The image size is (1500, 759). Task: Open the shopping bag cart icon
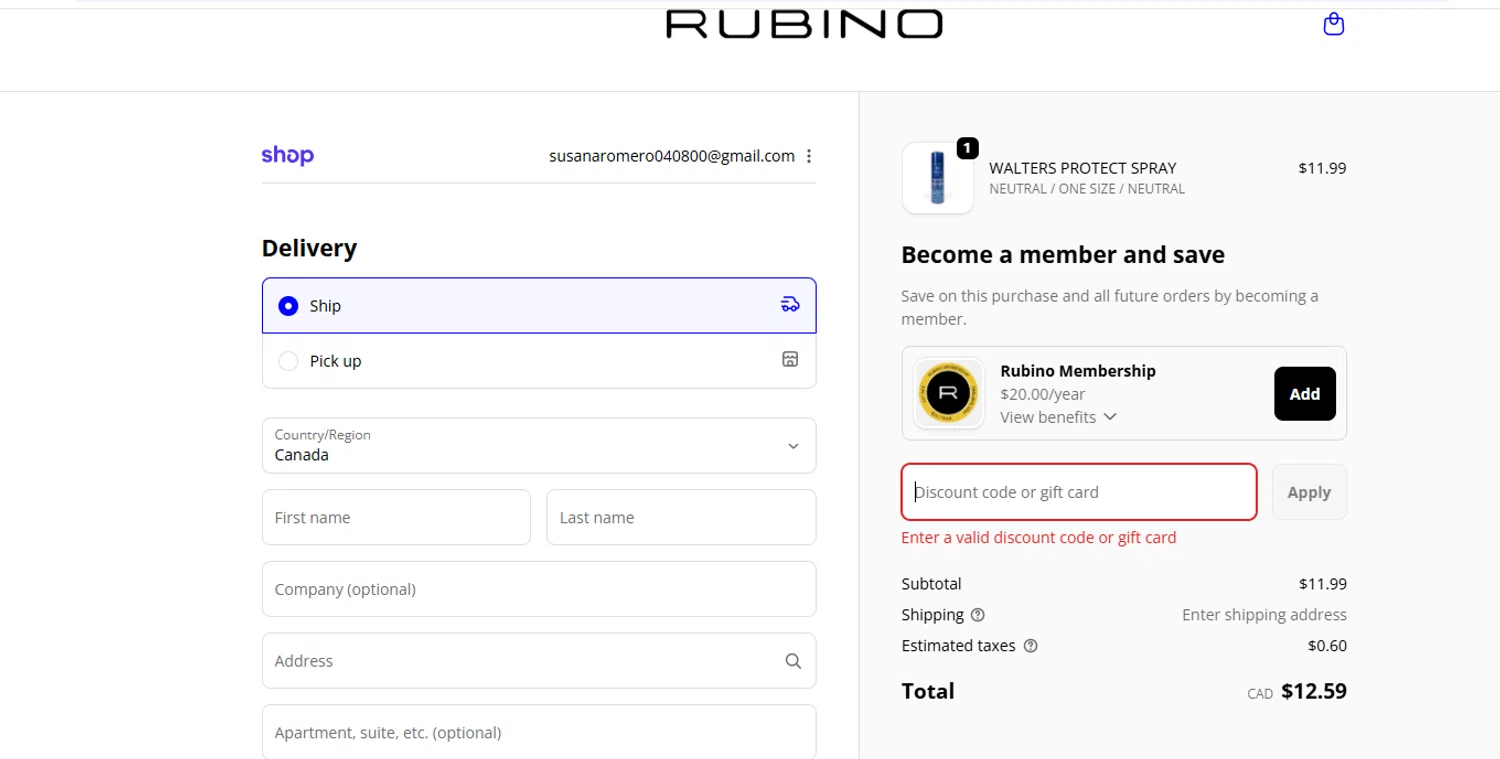coord(1333,24)
